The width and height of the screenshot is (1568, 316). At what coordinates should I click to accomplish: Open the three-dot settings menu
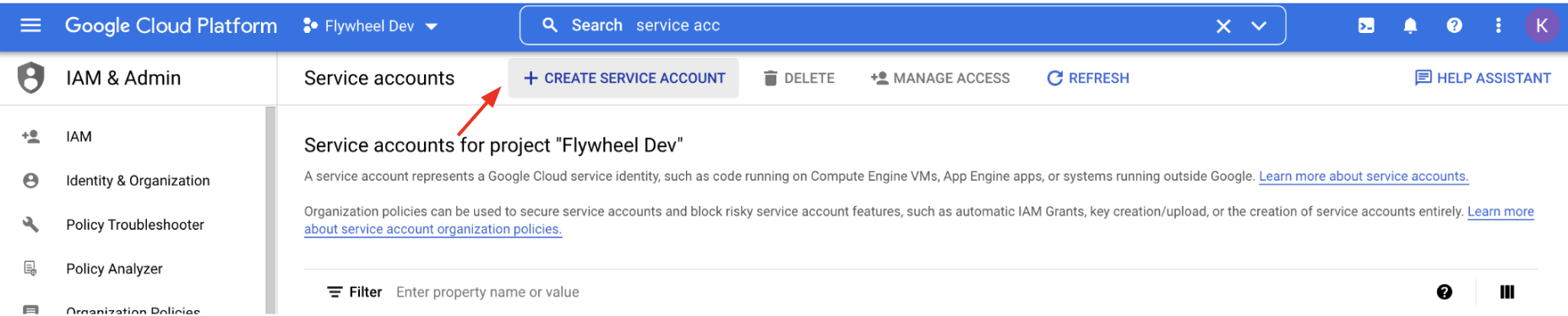(1498, 25)
